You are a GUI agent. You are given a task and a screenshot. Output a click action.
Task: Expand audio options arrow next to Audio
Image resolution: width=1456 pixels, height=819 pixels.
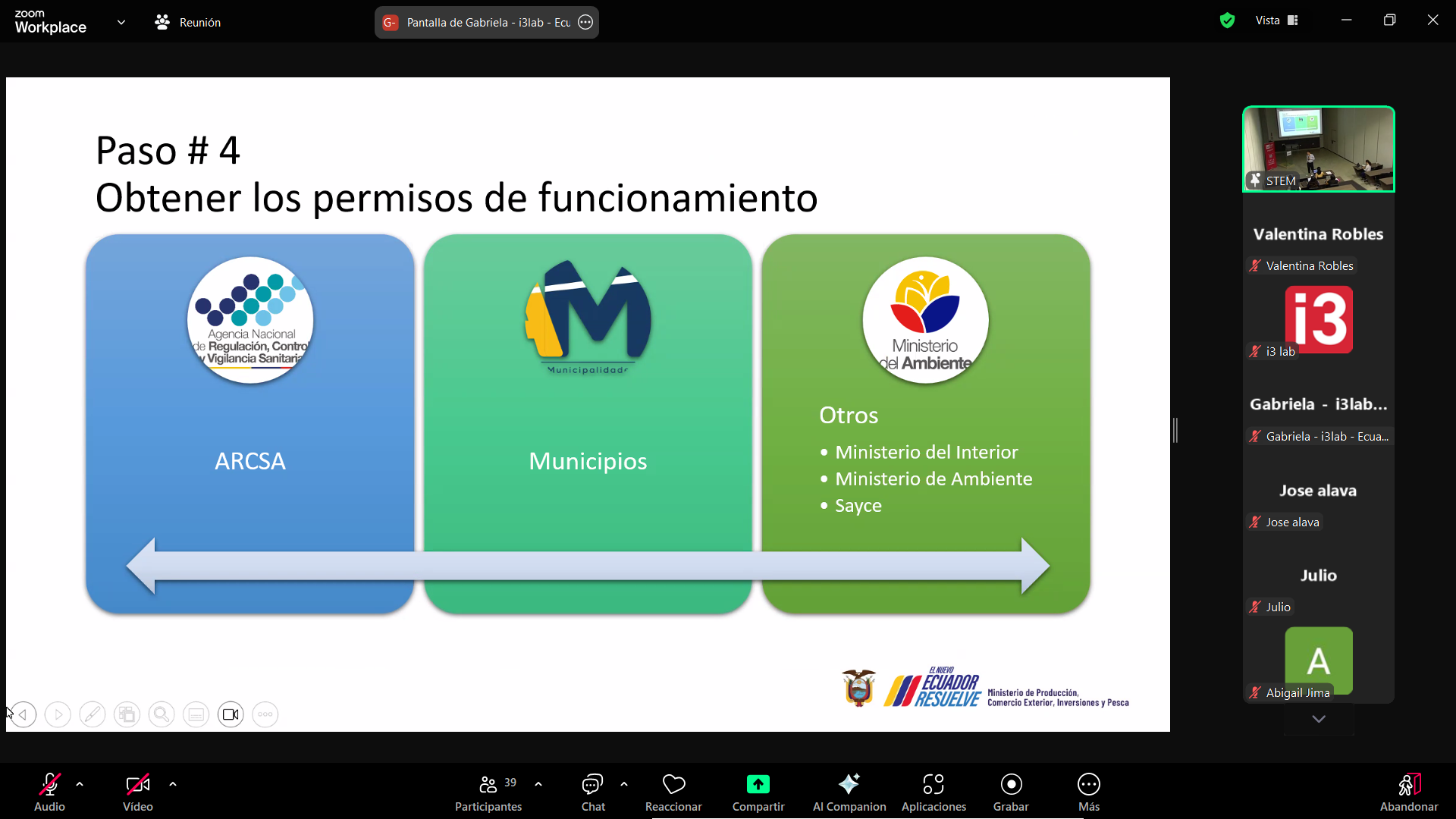click(80, 784)
